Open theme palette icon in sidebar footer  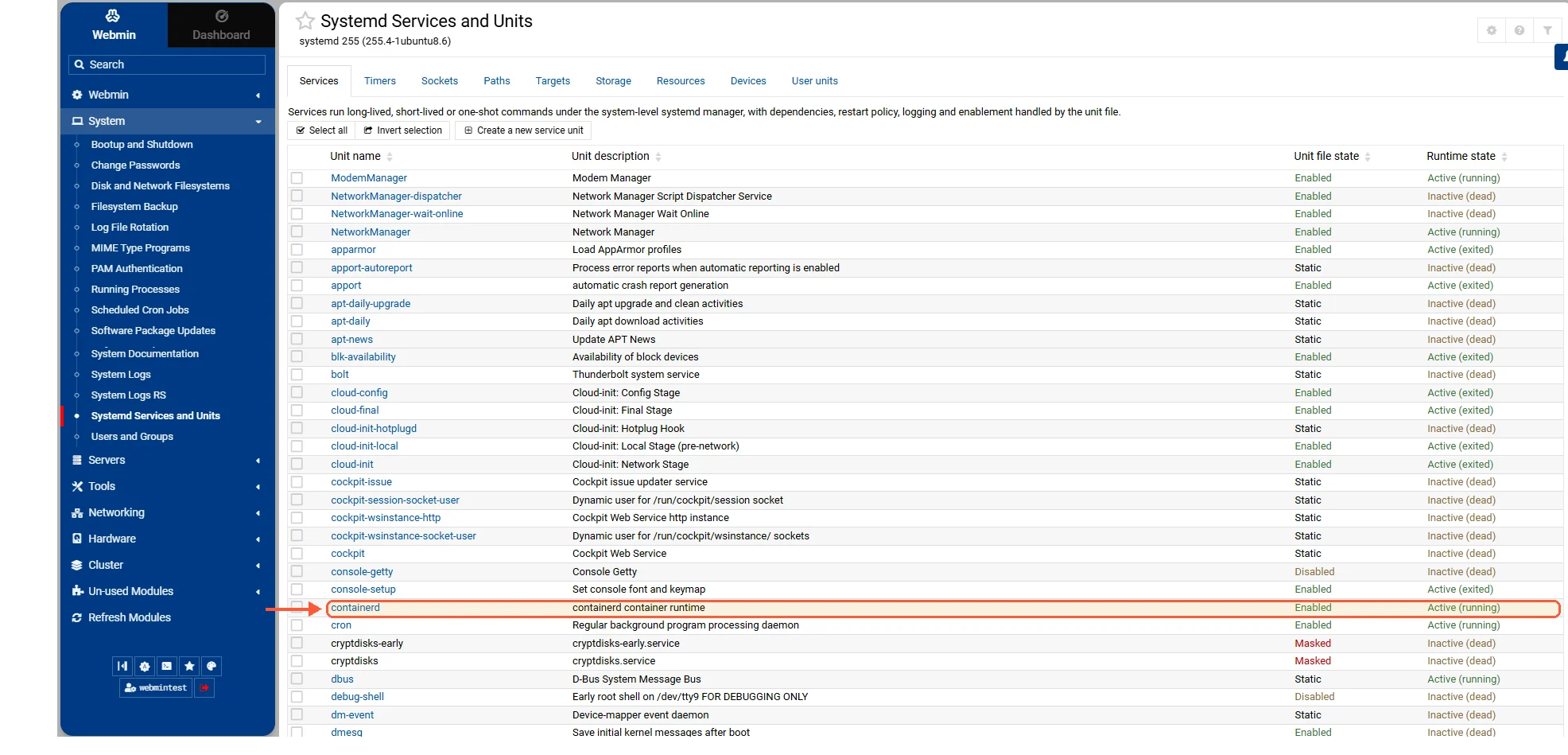[x=212, y=666]
